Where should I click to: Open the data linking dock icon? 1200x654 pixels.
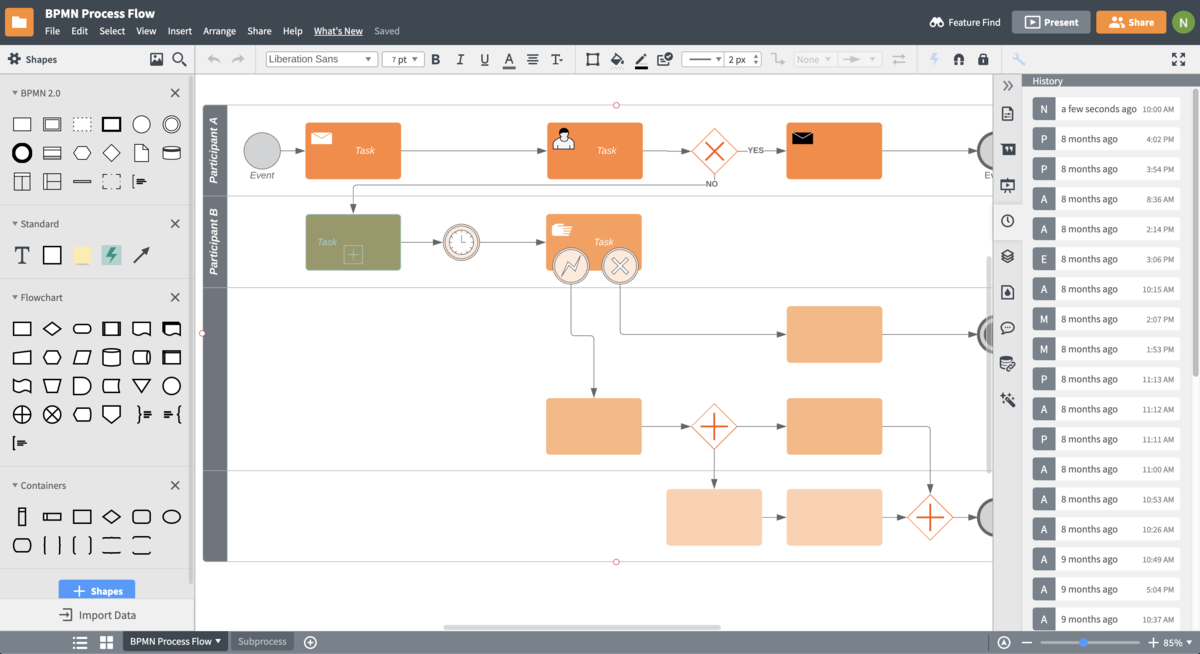click(1007, 364)
